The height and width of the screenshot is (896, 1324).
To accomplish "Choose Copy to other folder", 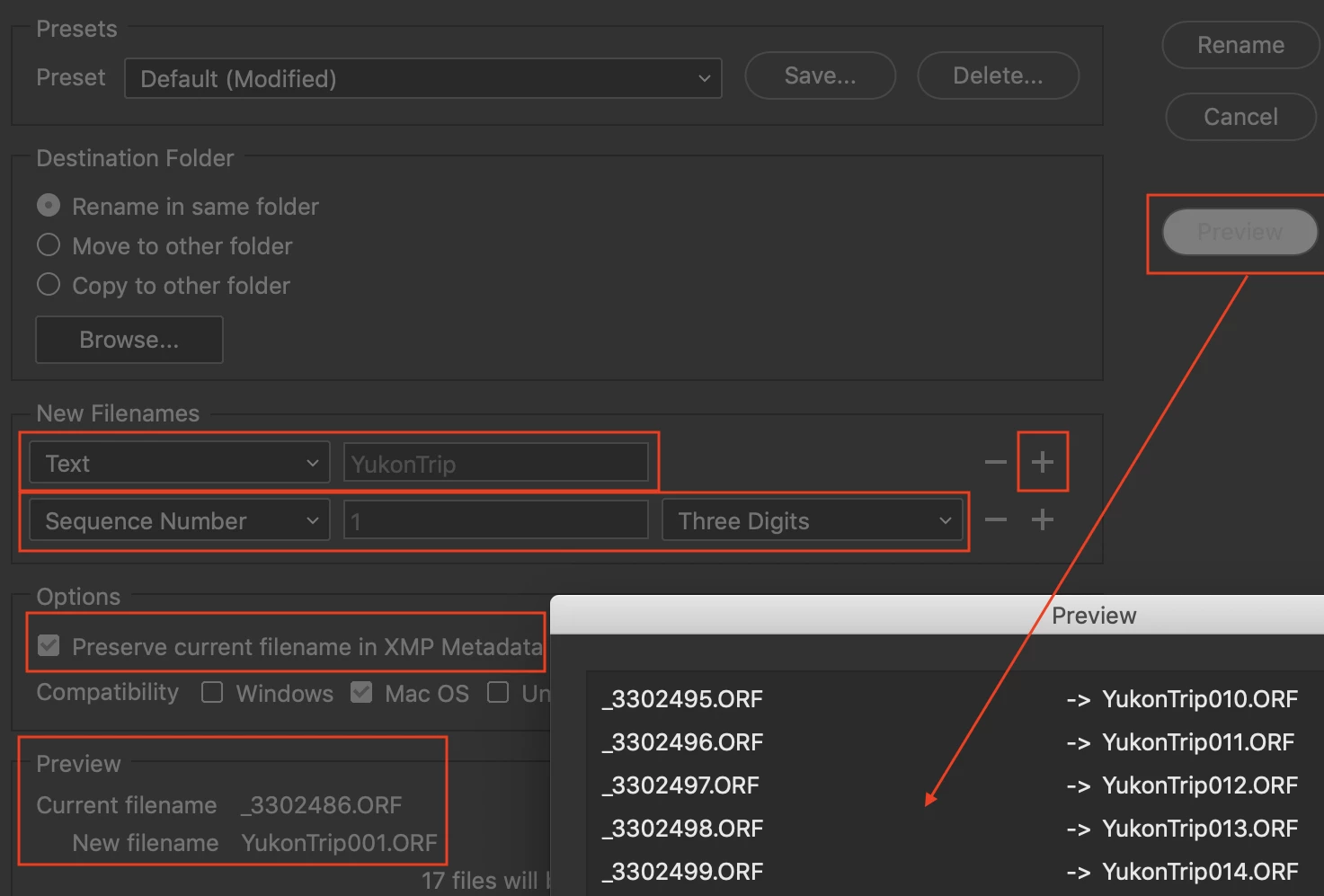I will [49, 285].
